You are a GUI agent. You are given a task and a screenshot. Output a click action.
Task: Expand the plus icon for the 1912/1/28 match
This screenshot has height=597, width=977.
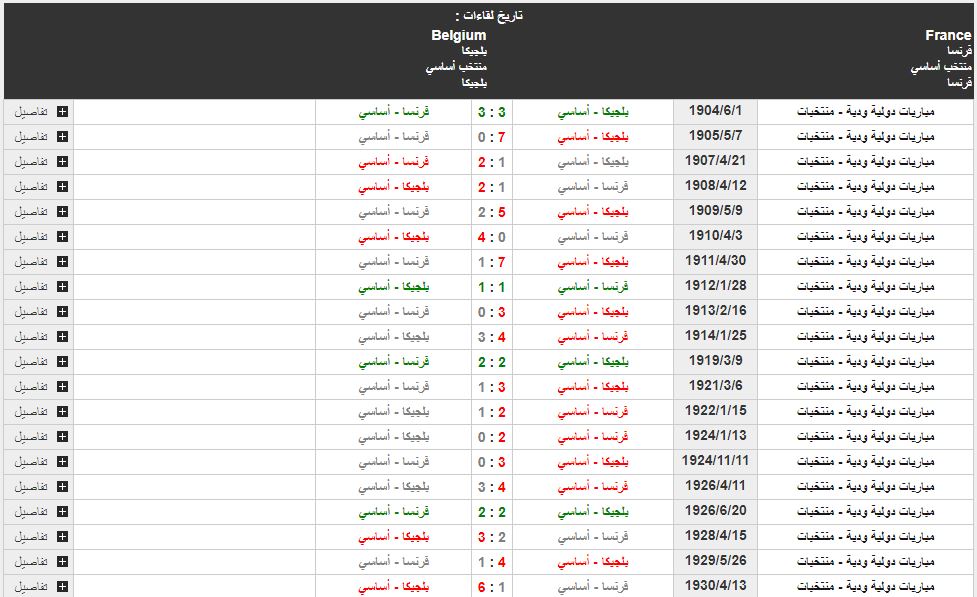[x=62, y=287]
